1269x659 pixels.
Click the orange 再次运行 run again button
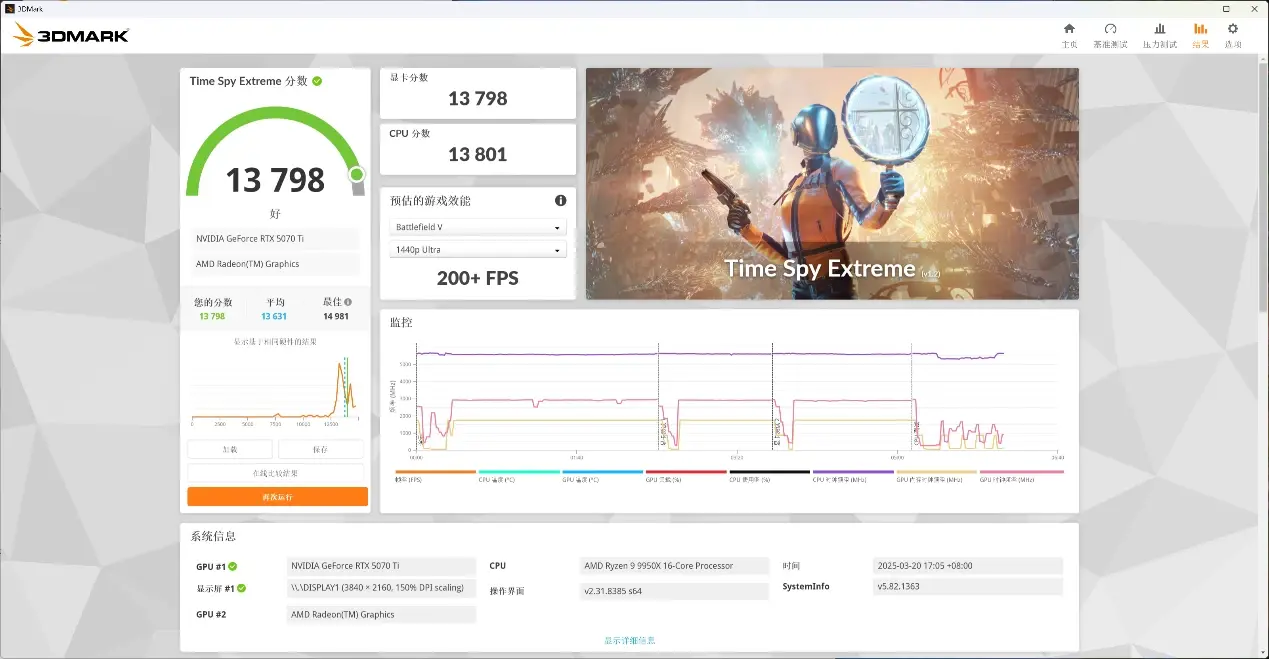coord(277,496)
